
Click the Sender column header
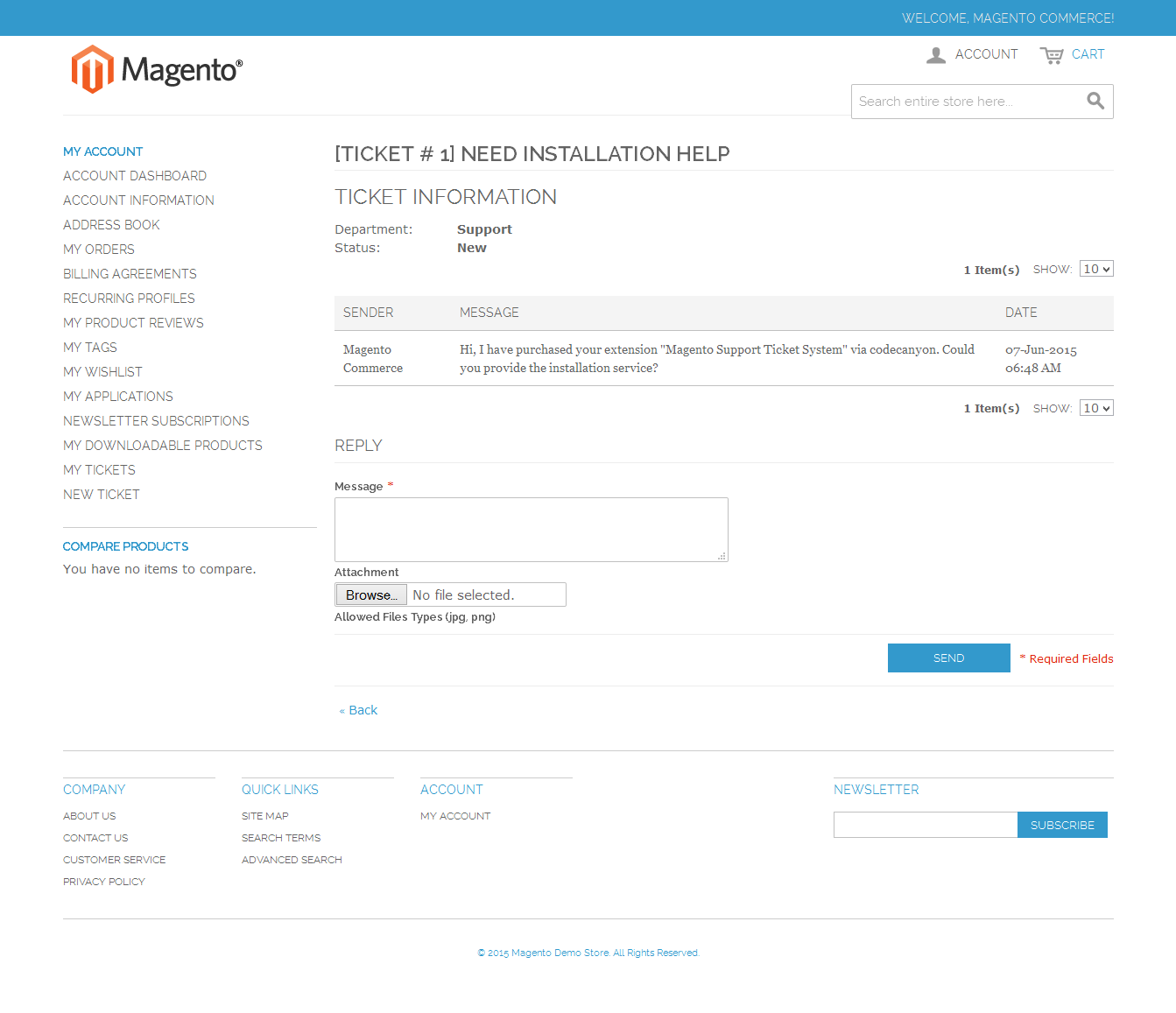coord(368,313)
